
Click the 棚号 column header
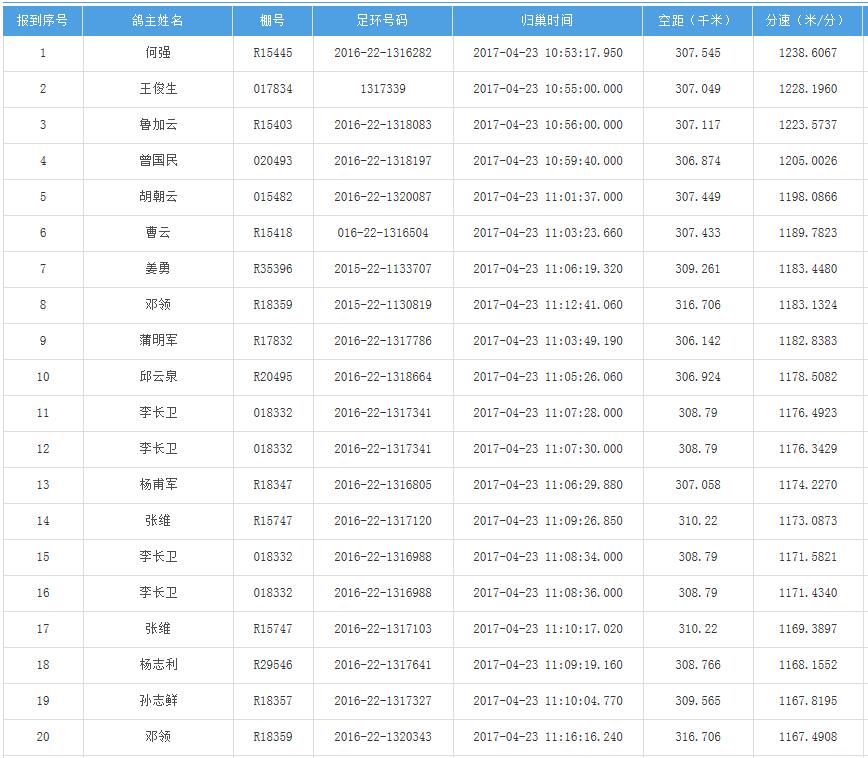pos(272,20)
